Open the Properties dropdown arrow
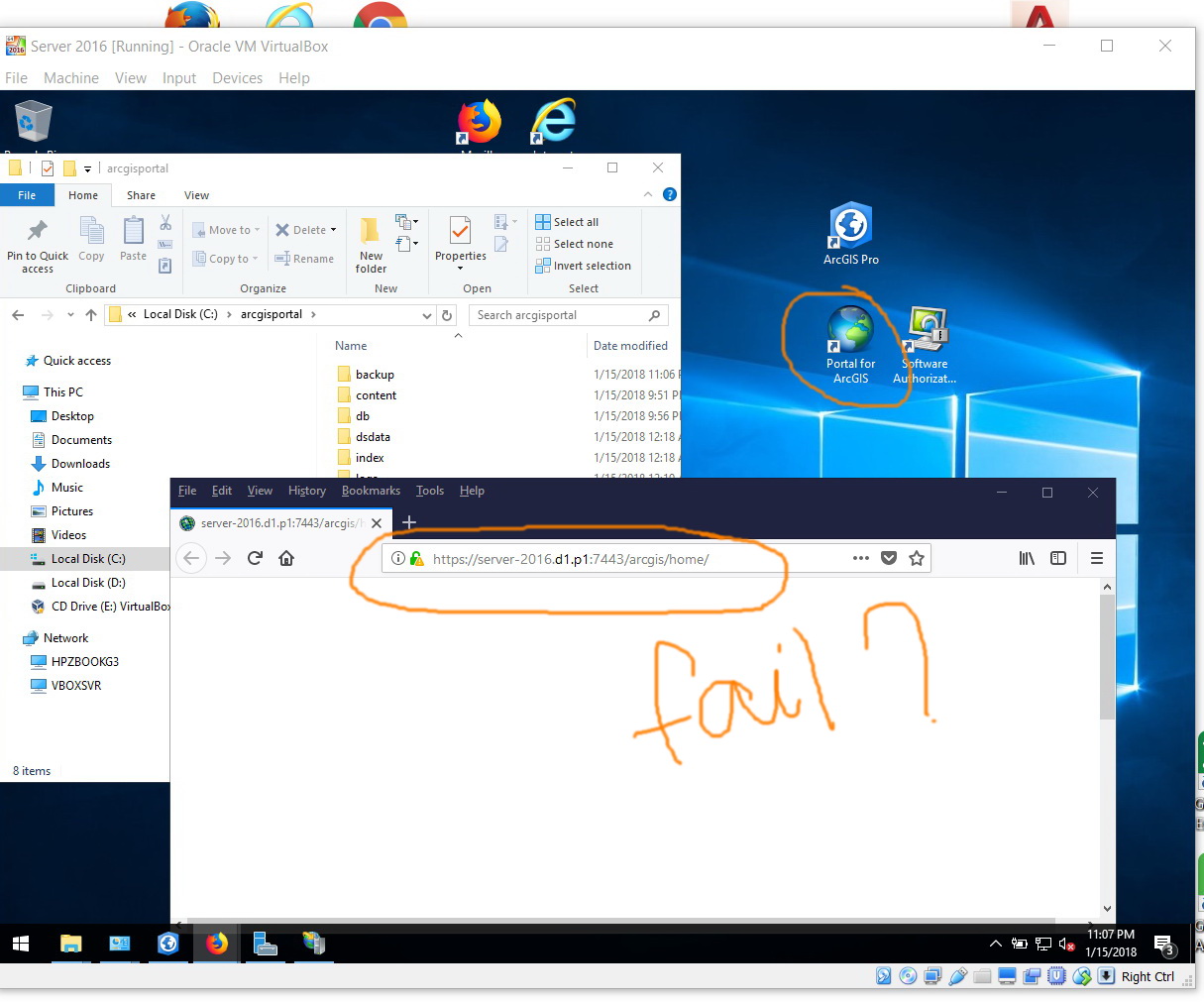The height and width of the screenshot is (1003, 1204). [460, 268]
